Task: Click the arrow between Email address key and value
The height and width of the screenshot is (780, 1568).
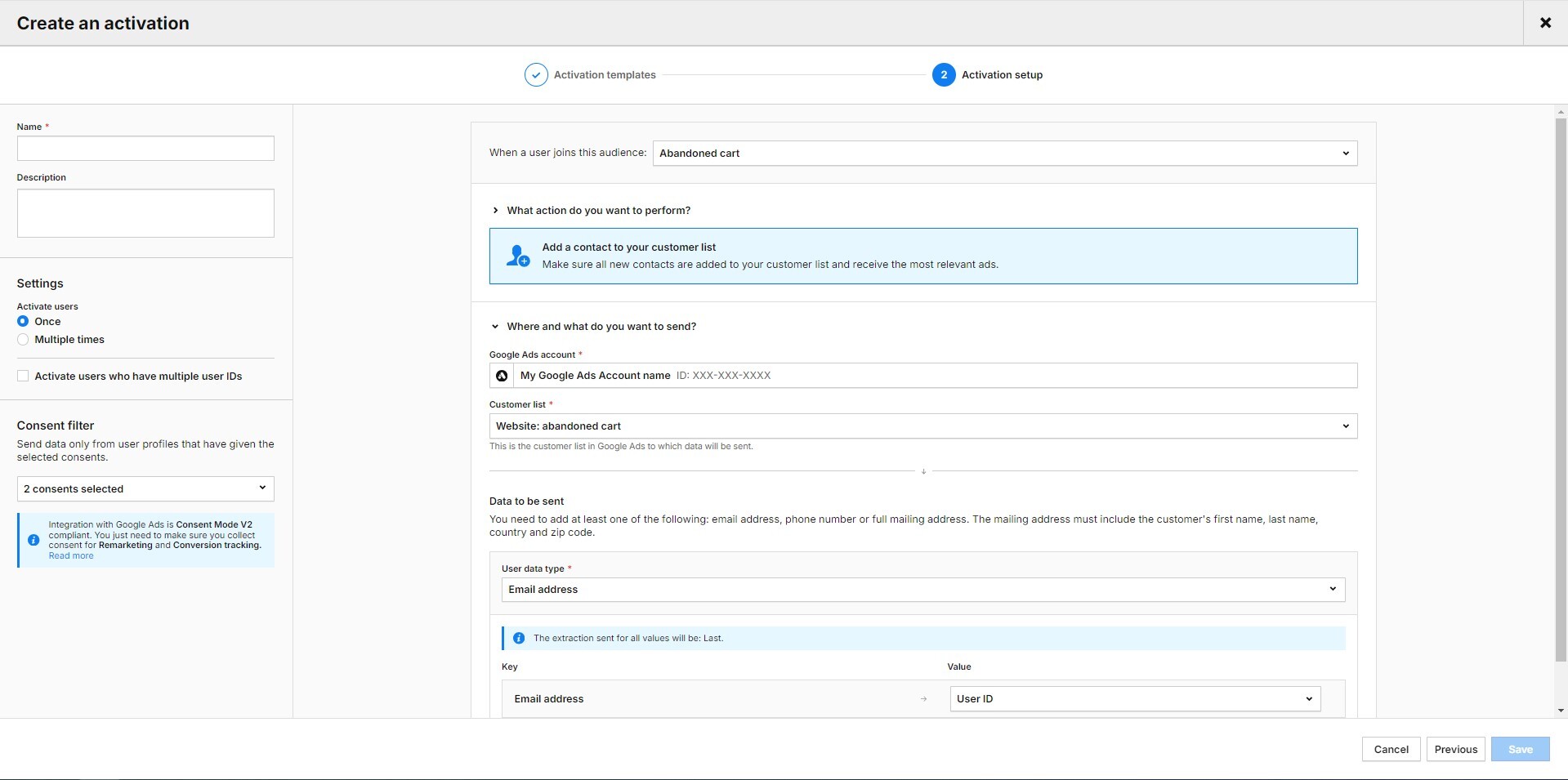Action: point(924,698)
